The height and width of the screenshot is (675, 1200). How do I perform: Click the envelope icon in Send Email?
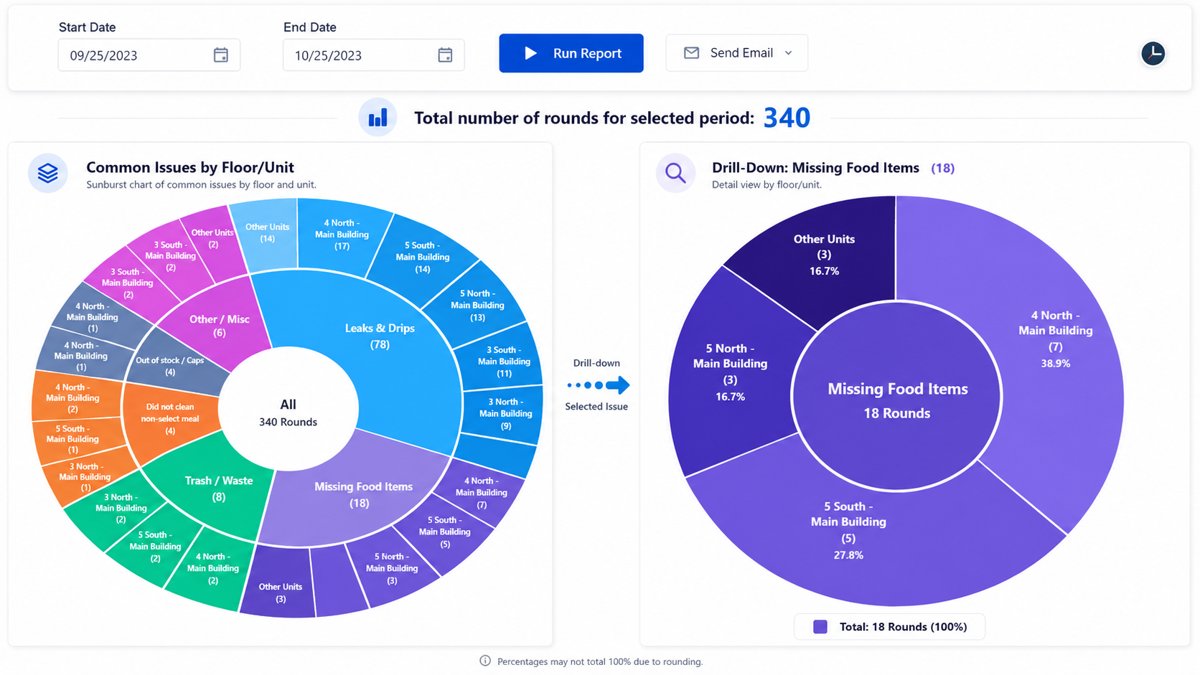pos(691,53)
